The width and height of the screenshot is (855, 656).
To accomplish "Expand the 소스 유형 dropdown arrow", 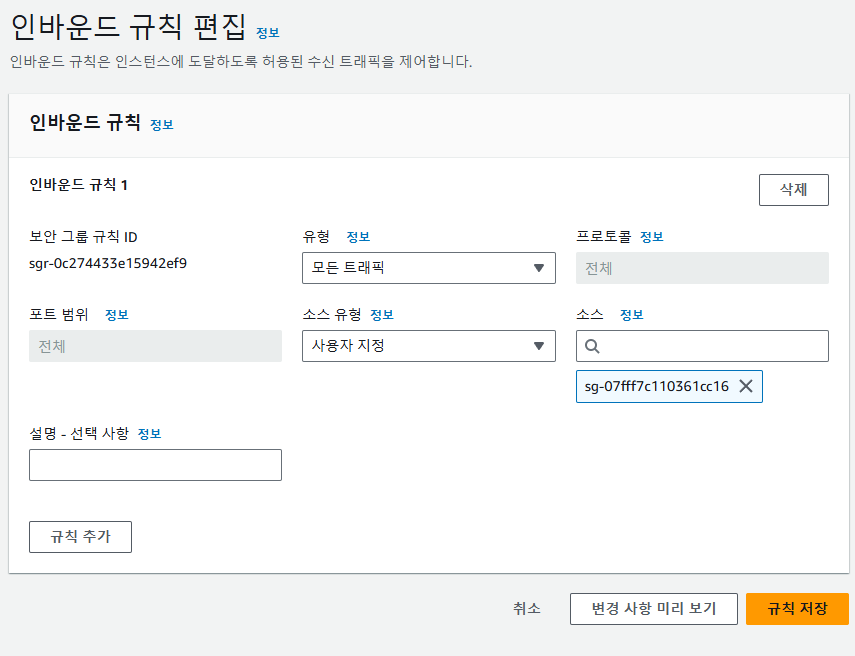I will pyautogui.click(x=539, y=346).
